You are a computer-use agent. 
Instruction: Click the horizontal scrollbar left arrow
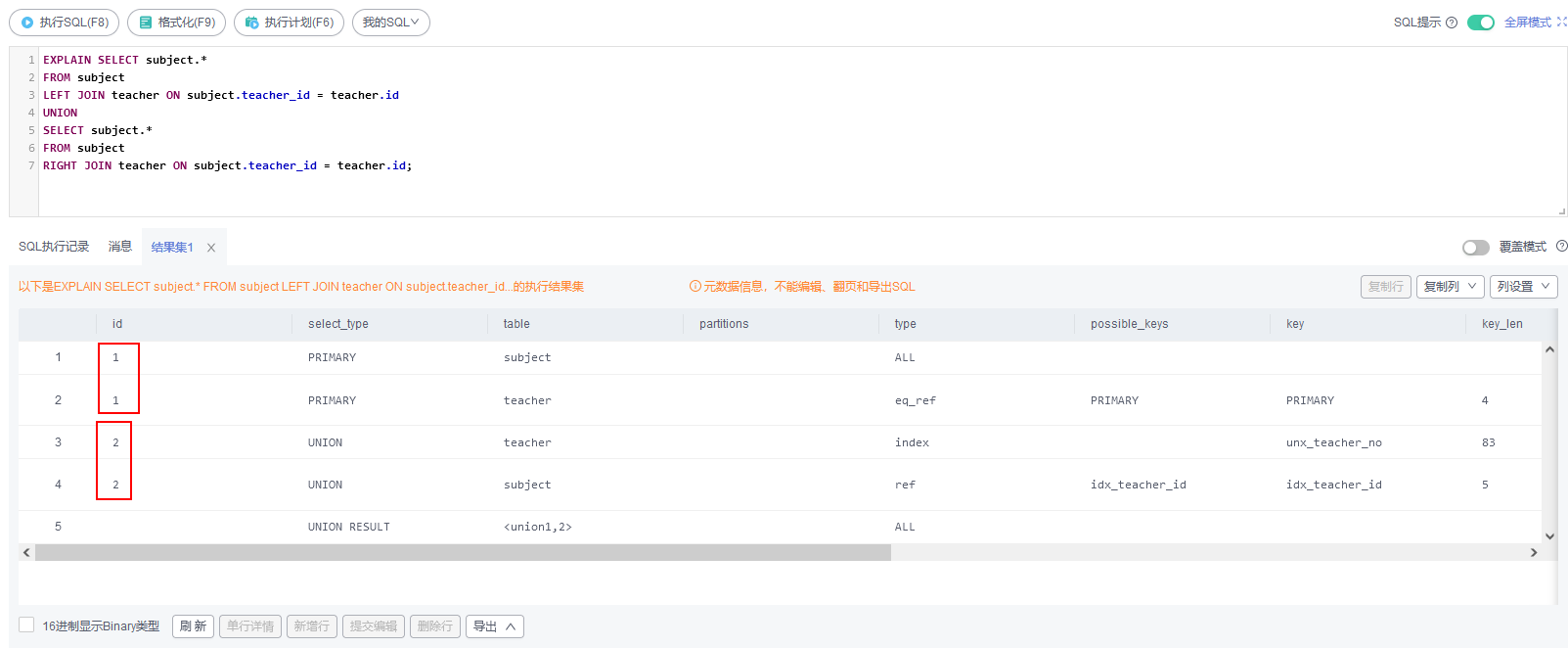coord(26,552)
